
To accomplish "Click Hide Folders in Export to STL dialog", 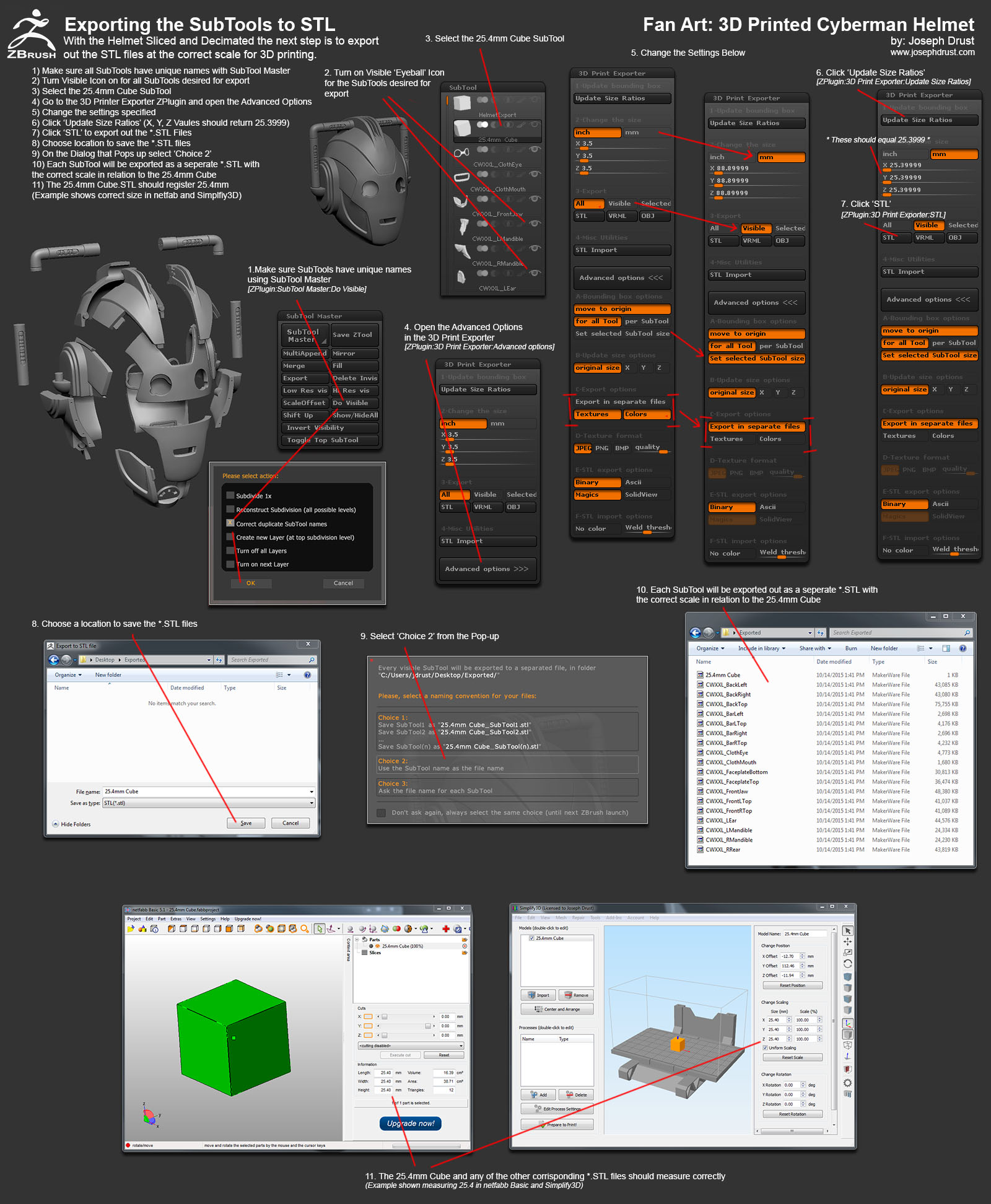I will point(72,824).
